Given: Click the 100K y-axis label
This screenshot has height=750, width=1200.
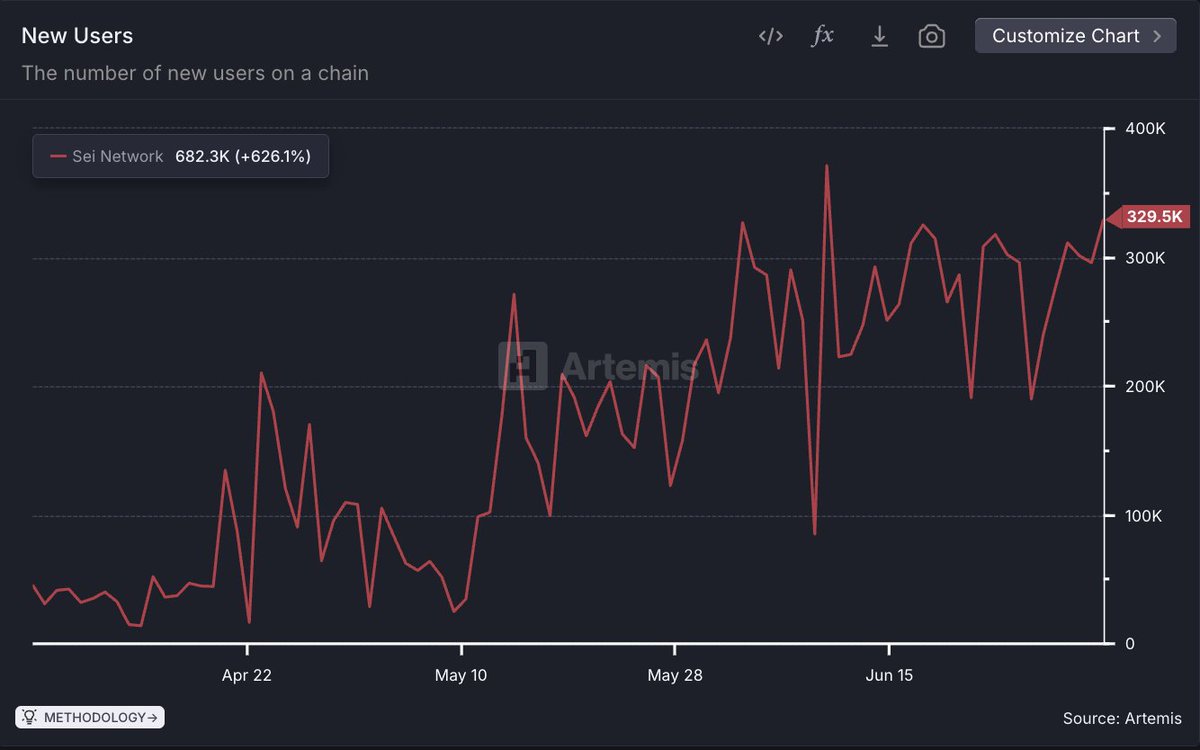Looking at the screenshot, I should click(1146, 516).
